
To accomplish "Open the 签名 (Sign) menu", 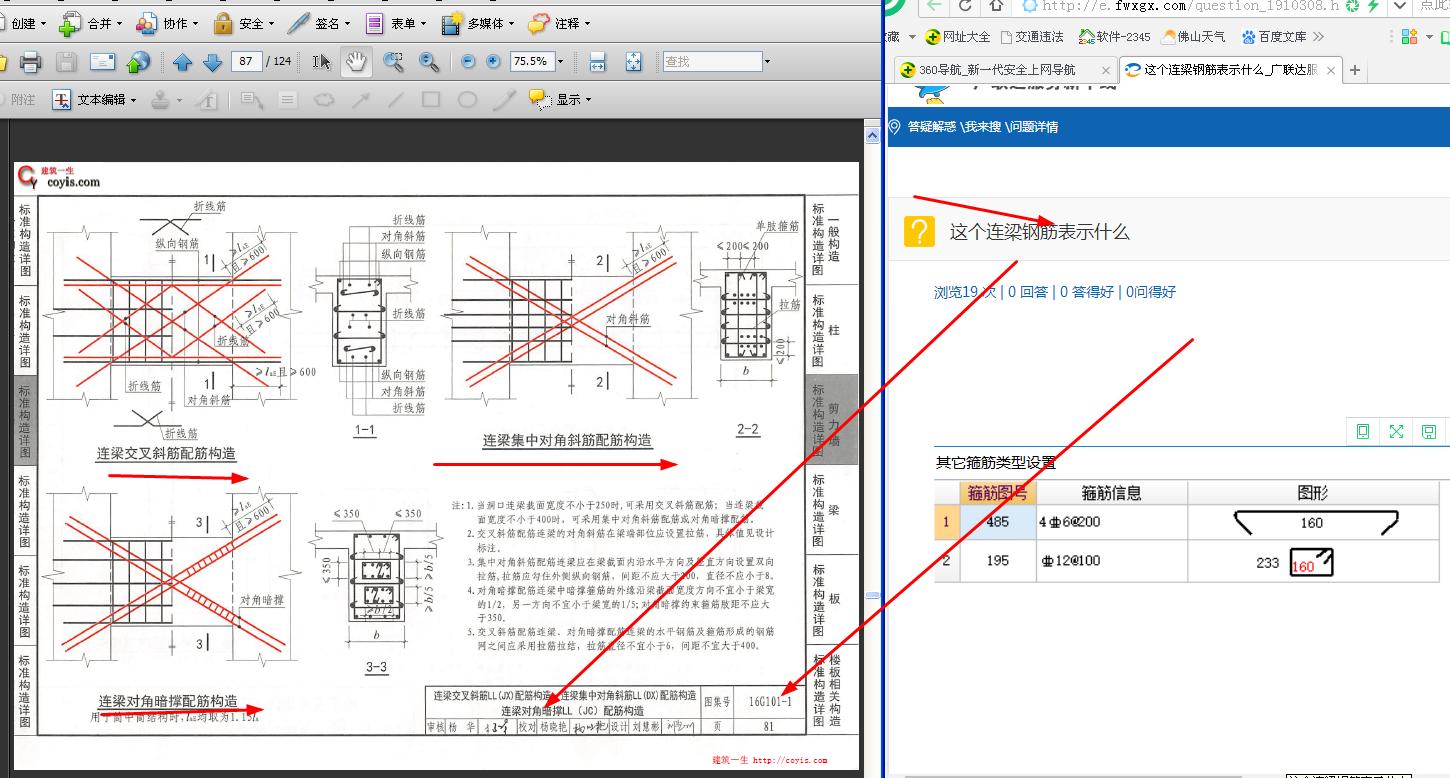I will [319, 23].
